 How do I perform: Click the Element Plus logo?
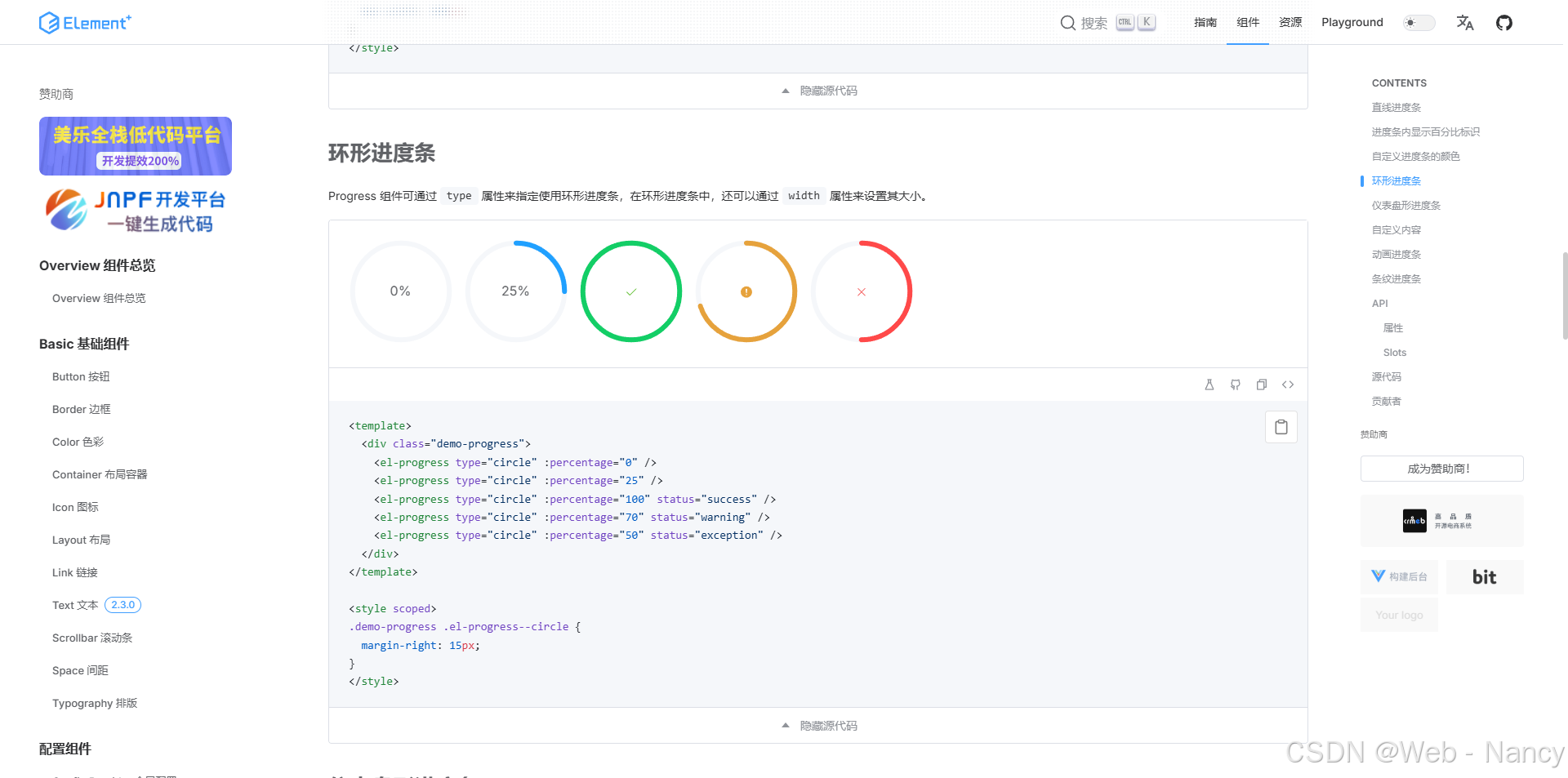[85, 22]
